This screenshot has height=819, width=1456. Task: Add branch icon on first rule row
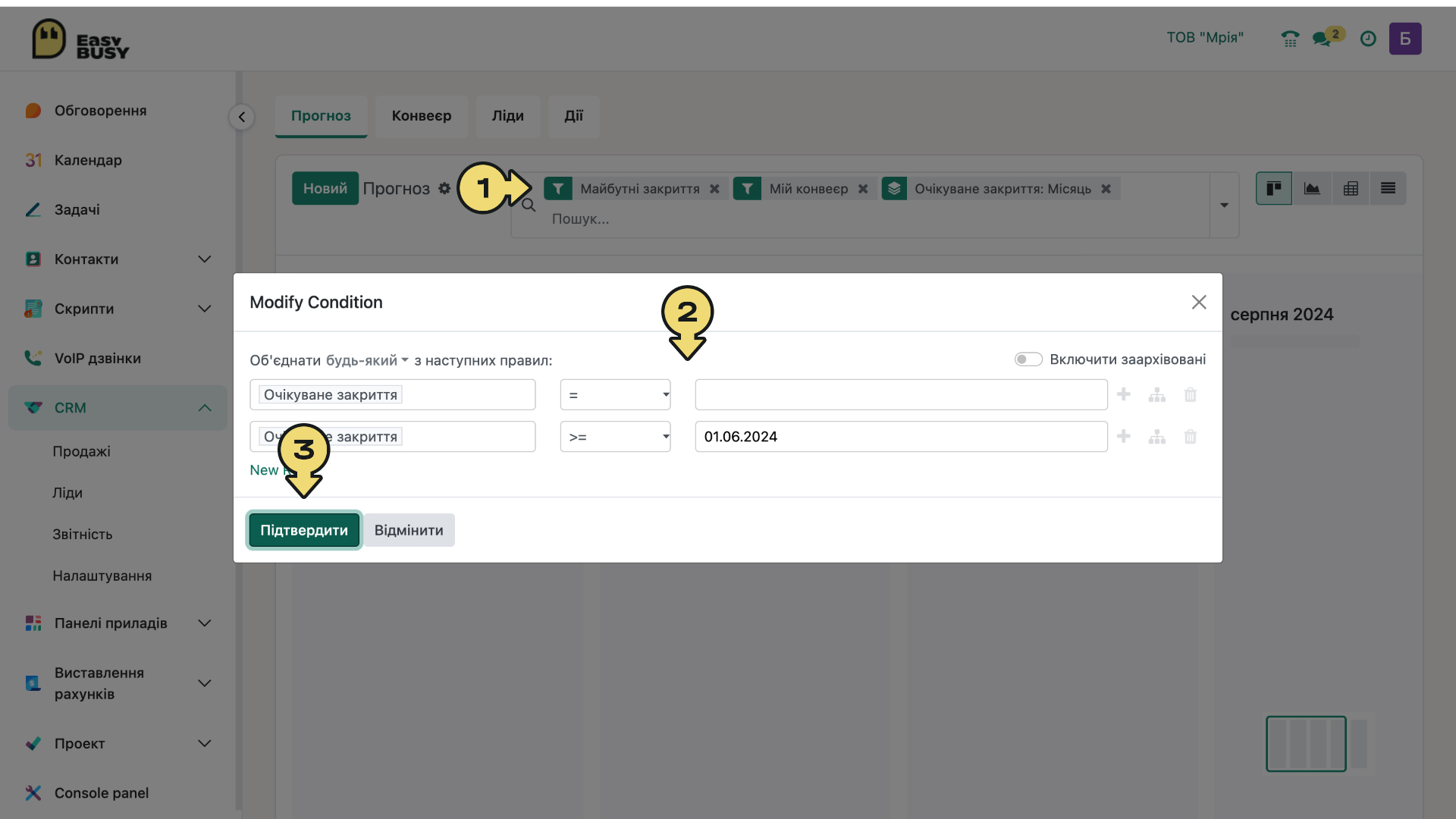1157,394
